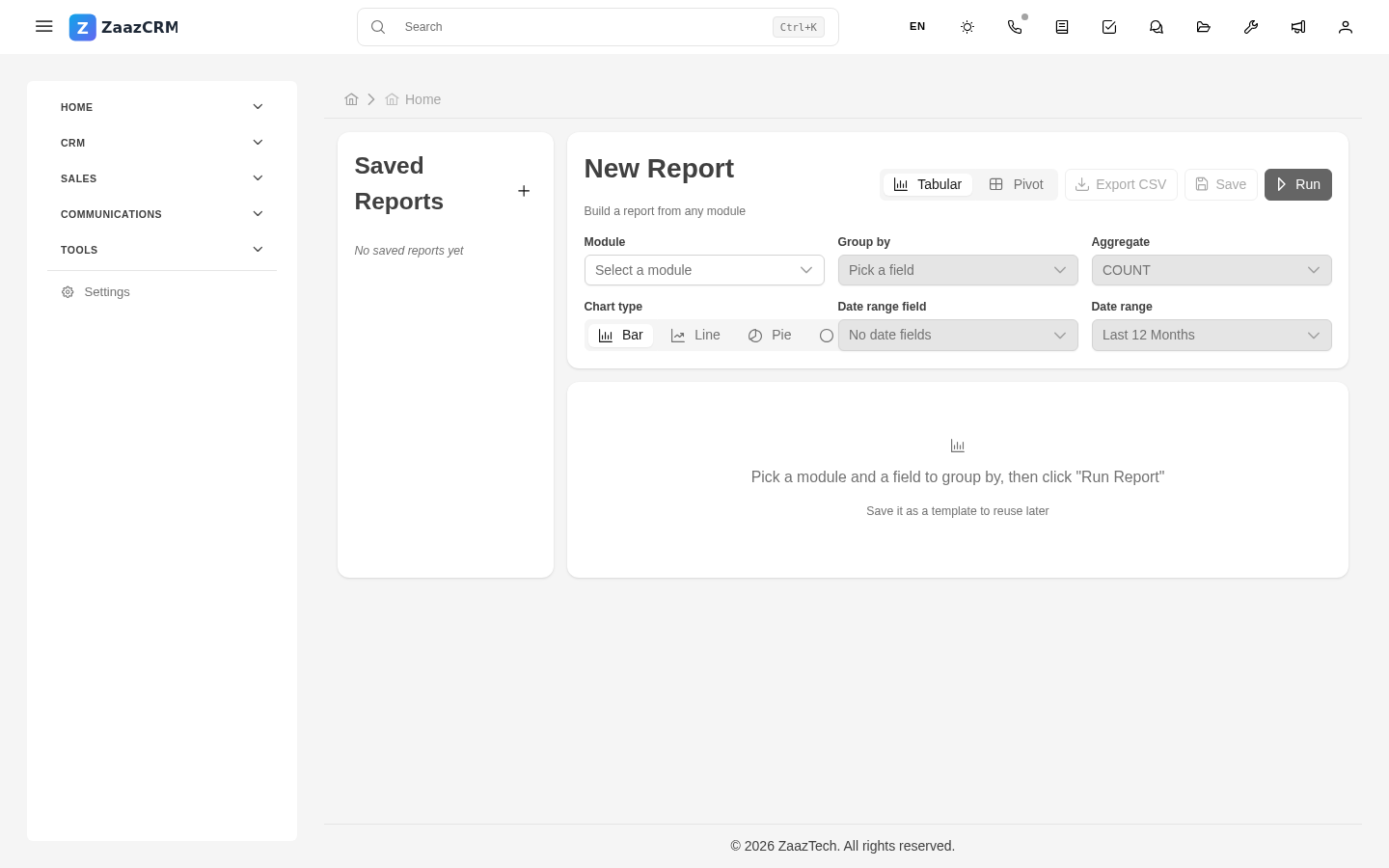
Task: Open the user profile icon
Action: (1346, 27)
